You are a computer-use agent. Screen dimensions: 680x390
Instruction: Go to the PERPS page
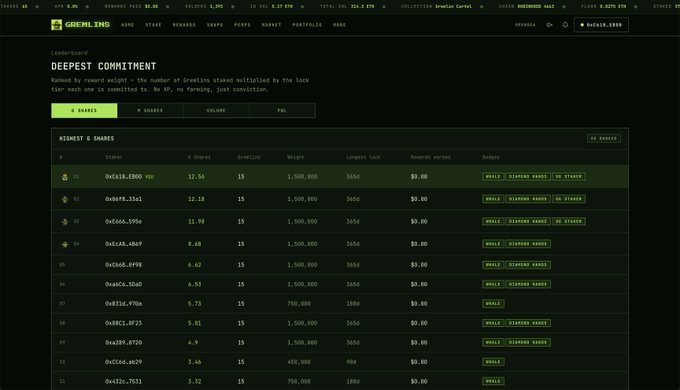[x=242, y=25]
